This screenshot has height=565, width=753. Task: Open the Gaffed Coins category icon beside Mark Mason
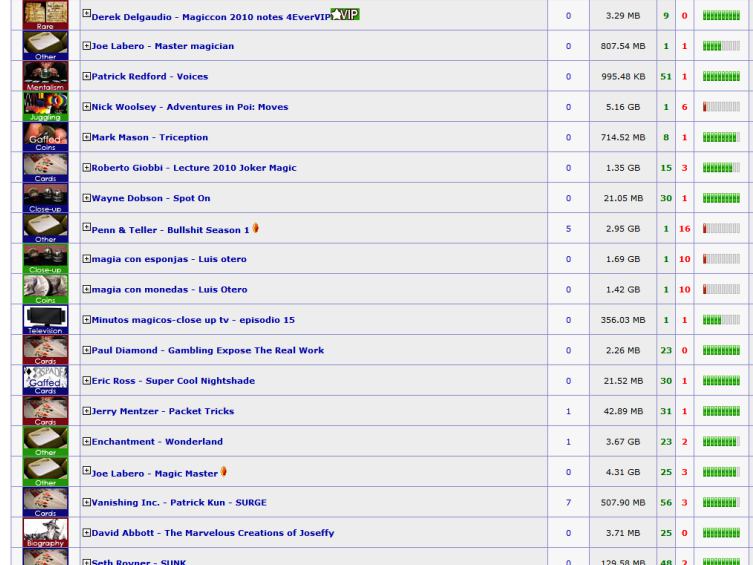coord(46,137)
